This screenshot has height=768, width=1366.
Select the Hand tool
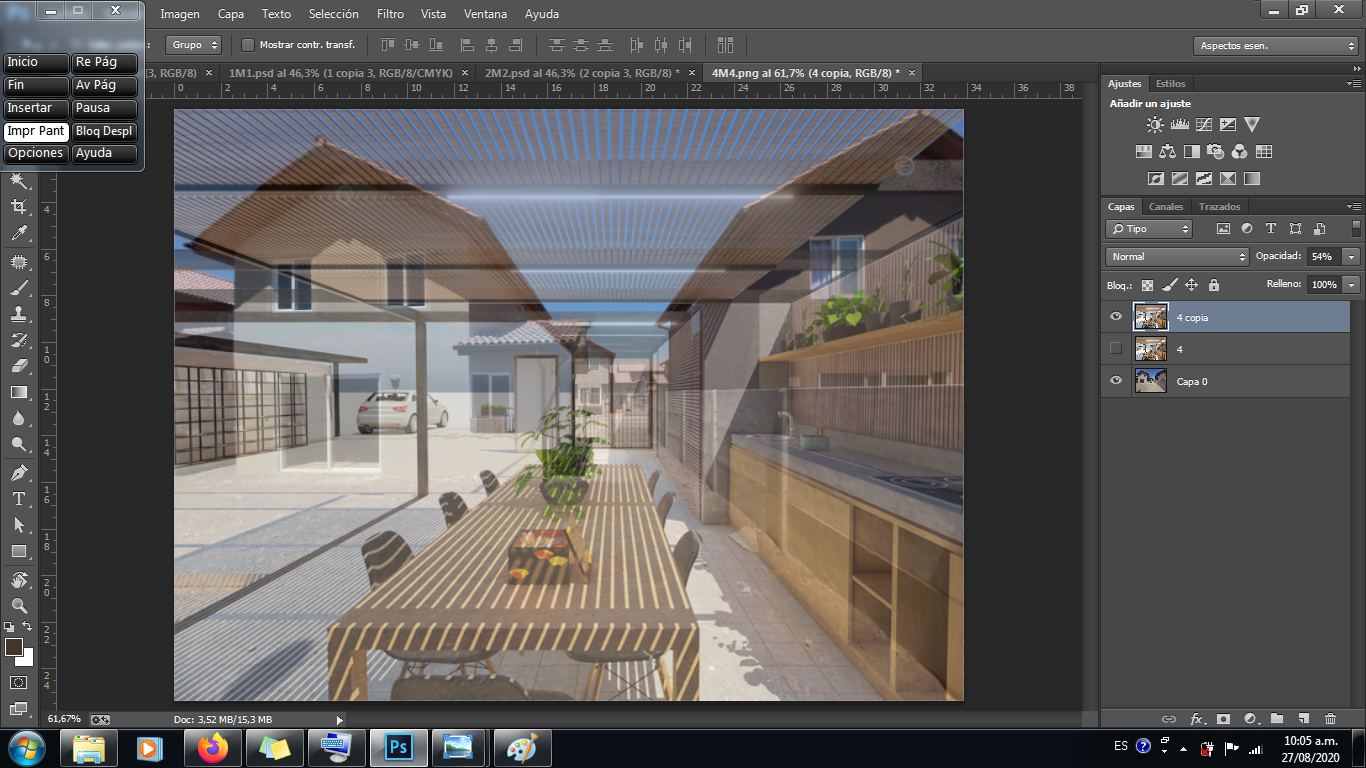tap(18, 580)
